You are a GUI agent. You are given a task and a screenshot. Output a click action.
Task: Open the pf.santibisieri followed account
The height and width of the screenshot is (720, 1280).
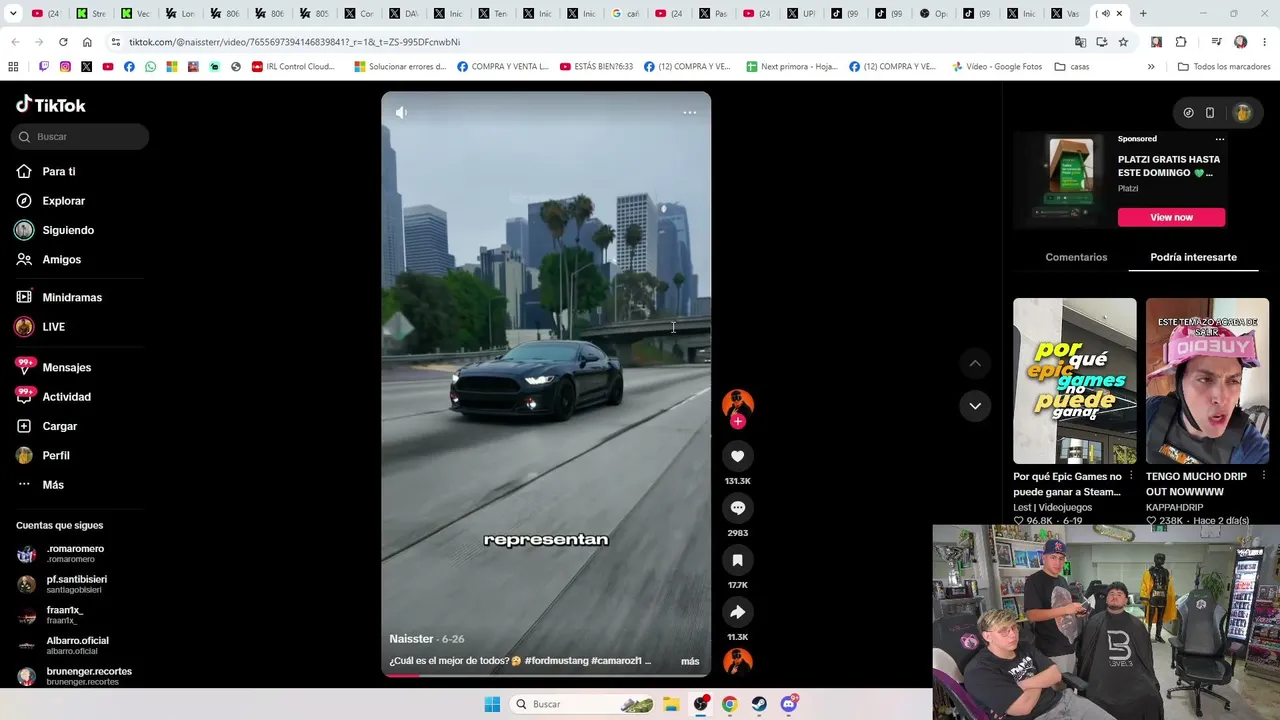75,584
